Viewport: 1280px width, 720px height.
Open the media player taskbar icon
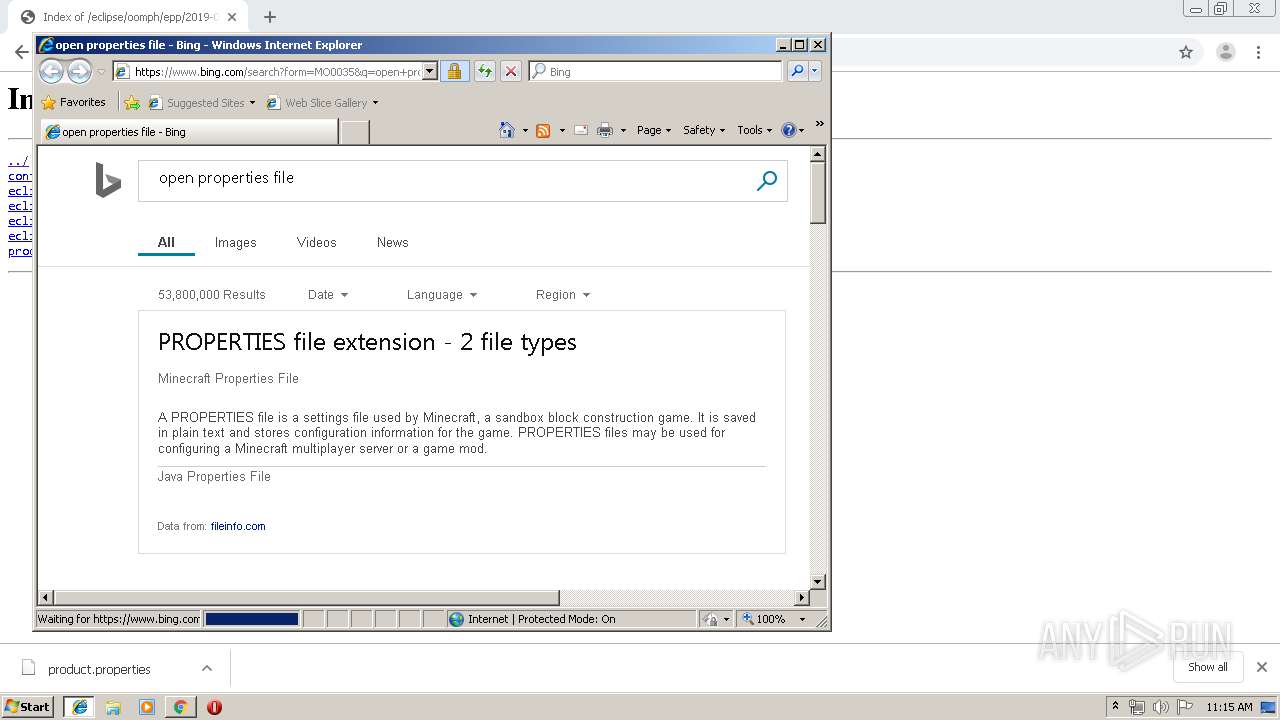pyautogui.click(x=147, y=707)
